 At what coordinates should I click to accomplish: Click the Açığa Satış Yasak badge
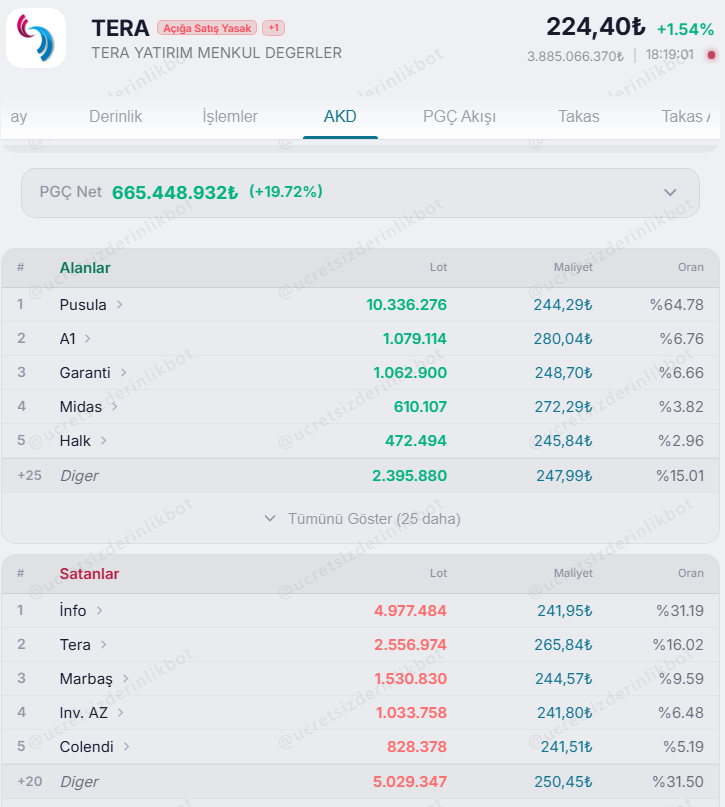click(x=207, y=28)
